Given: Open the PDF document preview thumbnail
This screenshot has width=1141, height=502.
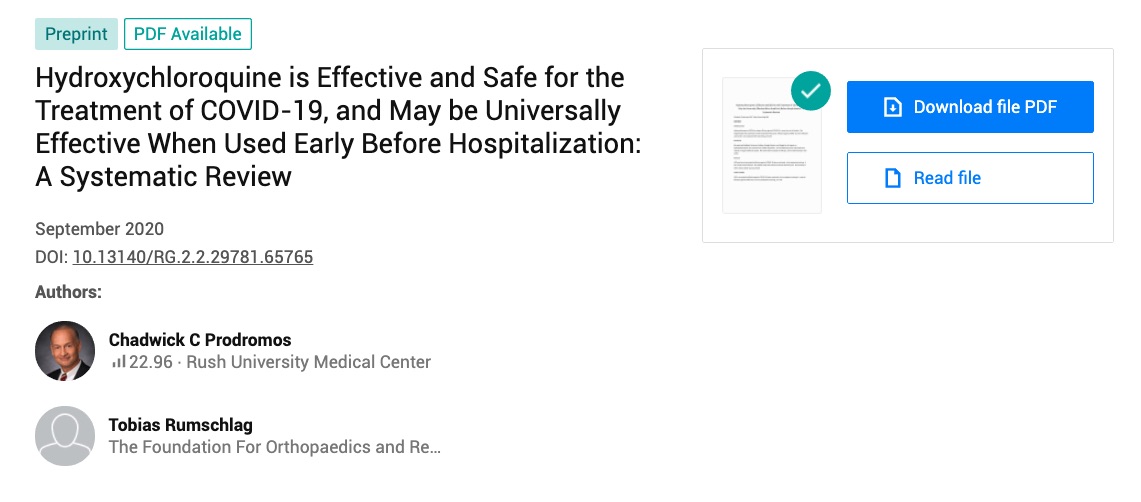Looking at the screenshot, I should point(772,145).
